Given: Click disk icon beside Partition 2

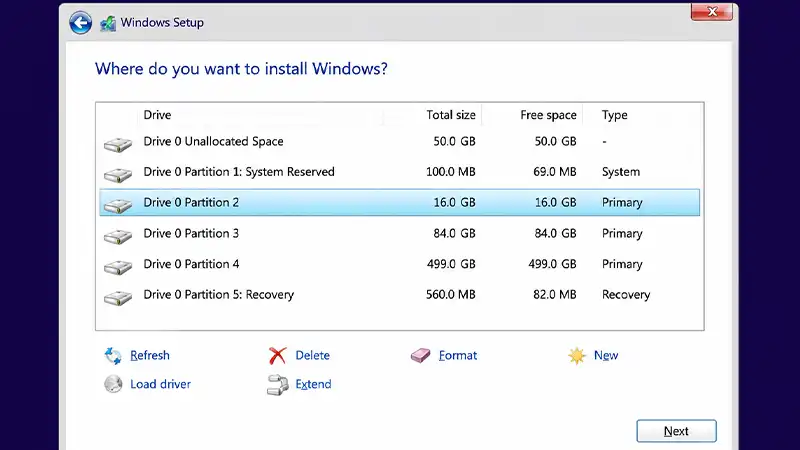Looking at the screenshot, I should pos(118,206).
